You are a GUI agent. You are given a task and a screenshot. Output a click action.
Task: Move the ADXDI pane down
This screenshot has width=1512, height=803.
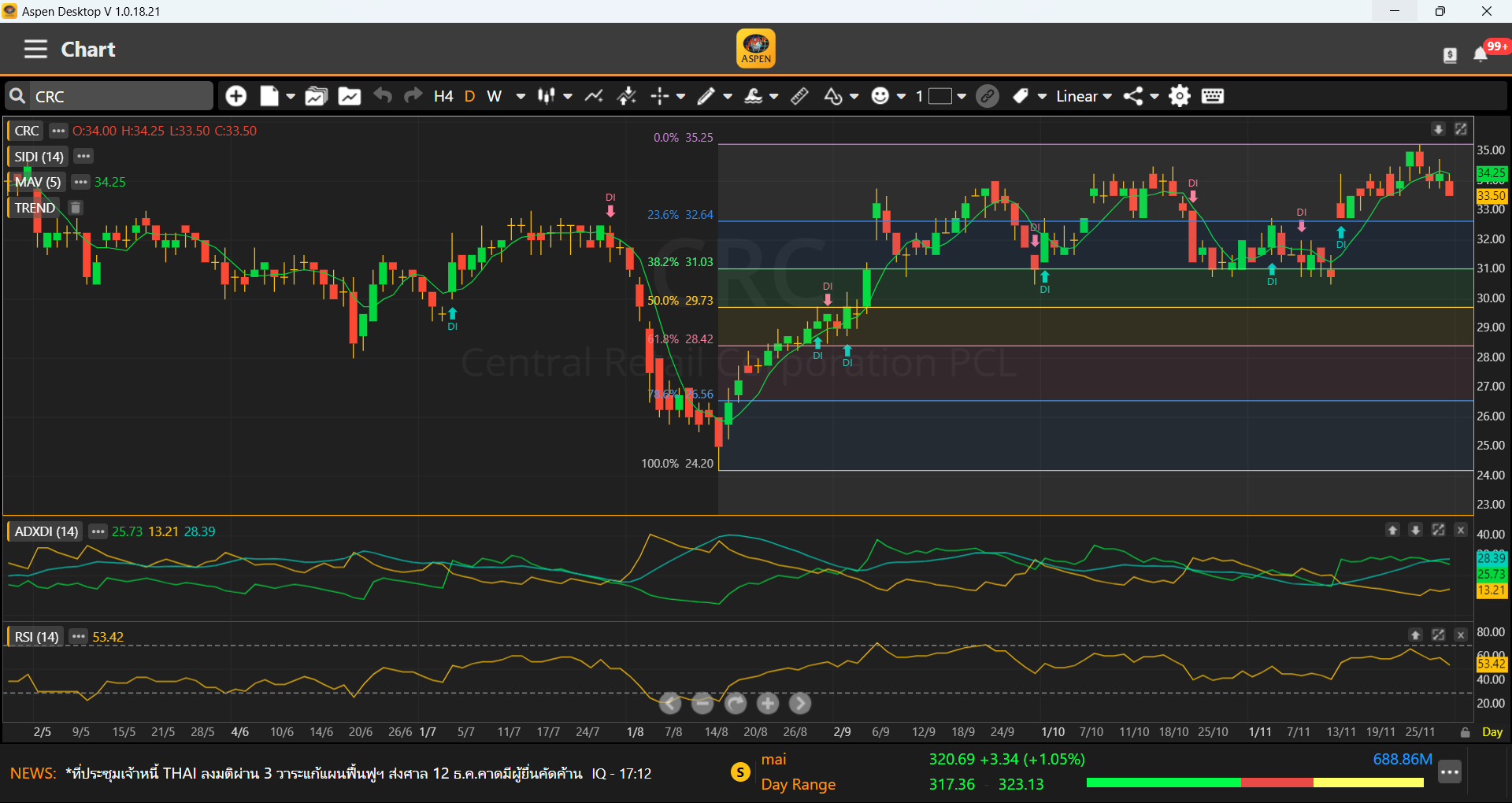[x=1415, y=530]
